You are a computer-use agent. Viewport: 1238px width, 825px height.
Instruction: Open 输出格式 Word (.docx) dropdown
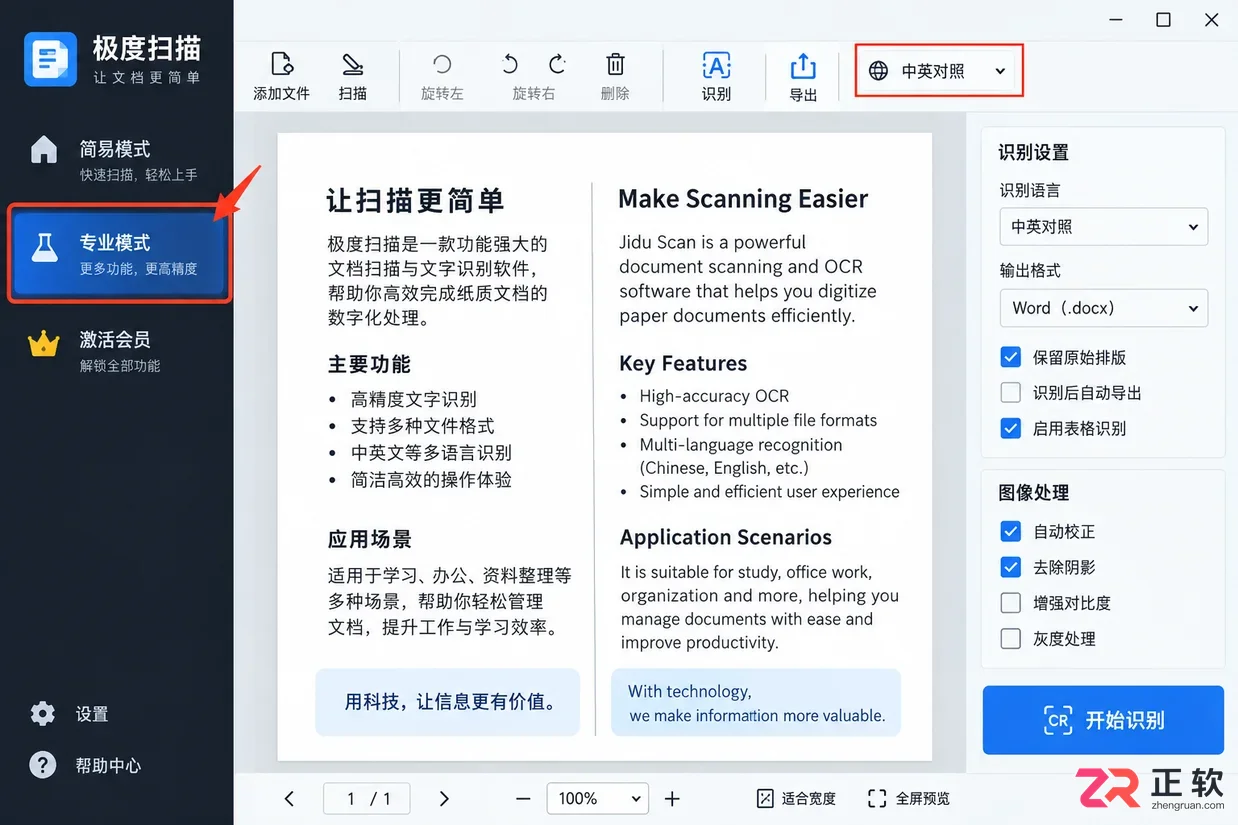1104,308
